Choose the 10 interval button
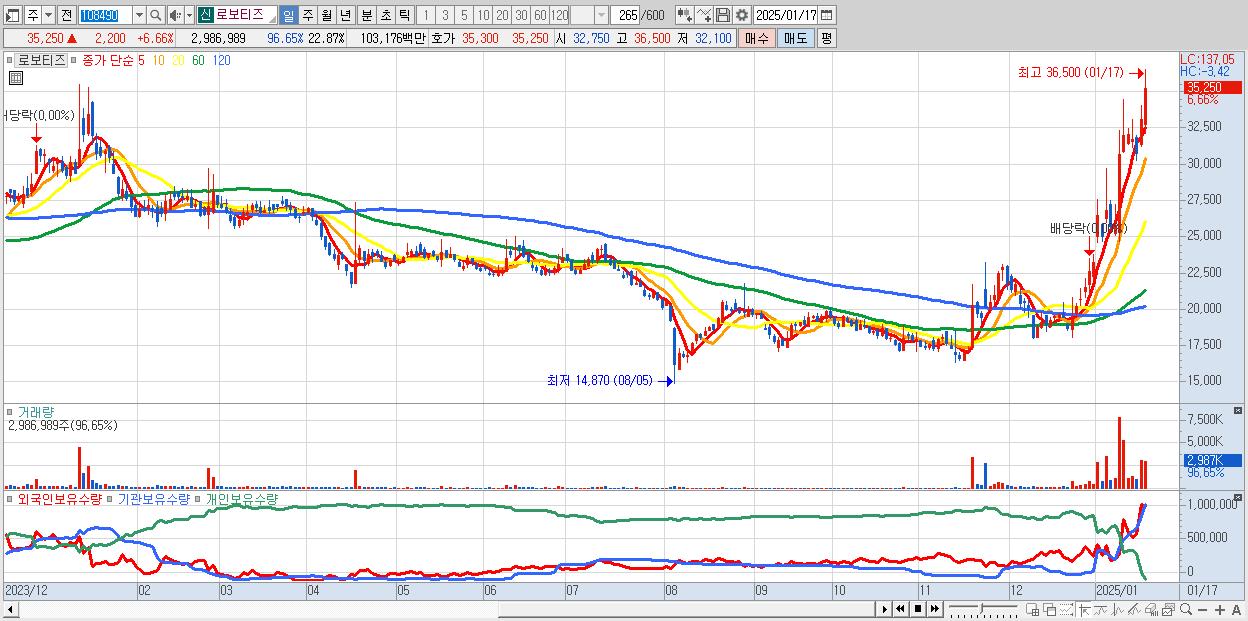Viewport: 1248px width, 621px height. tap(483, 15)
